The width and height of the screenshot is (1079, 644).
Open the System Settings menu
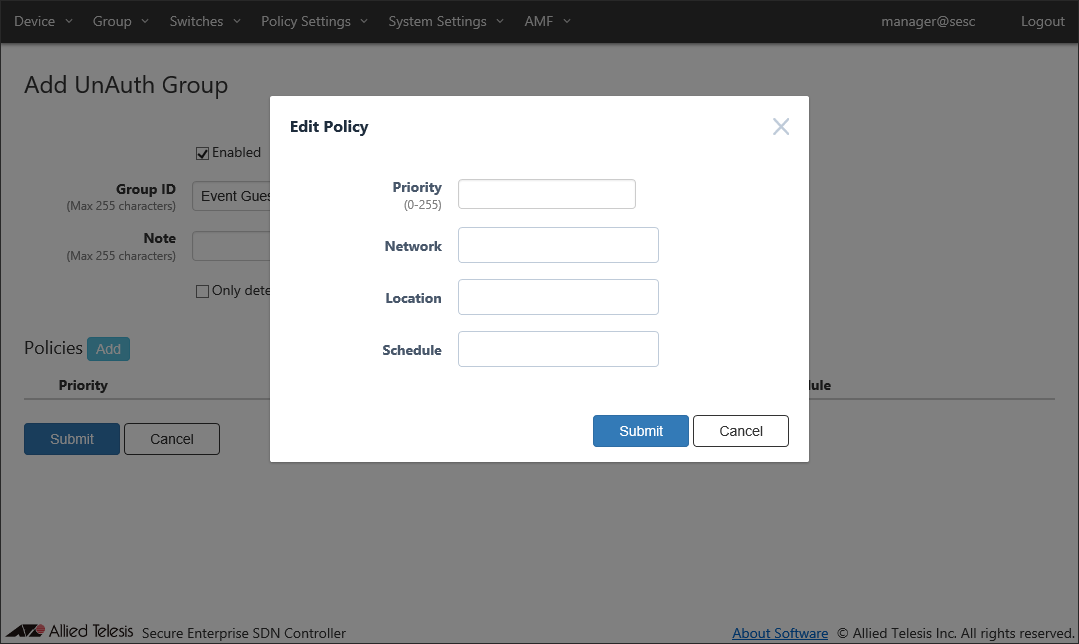pyautogui.click(x=446, y=21)
